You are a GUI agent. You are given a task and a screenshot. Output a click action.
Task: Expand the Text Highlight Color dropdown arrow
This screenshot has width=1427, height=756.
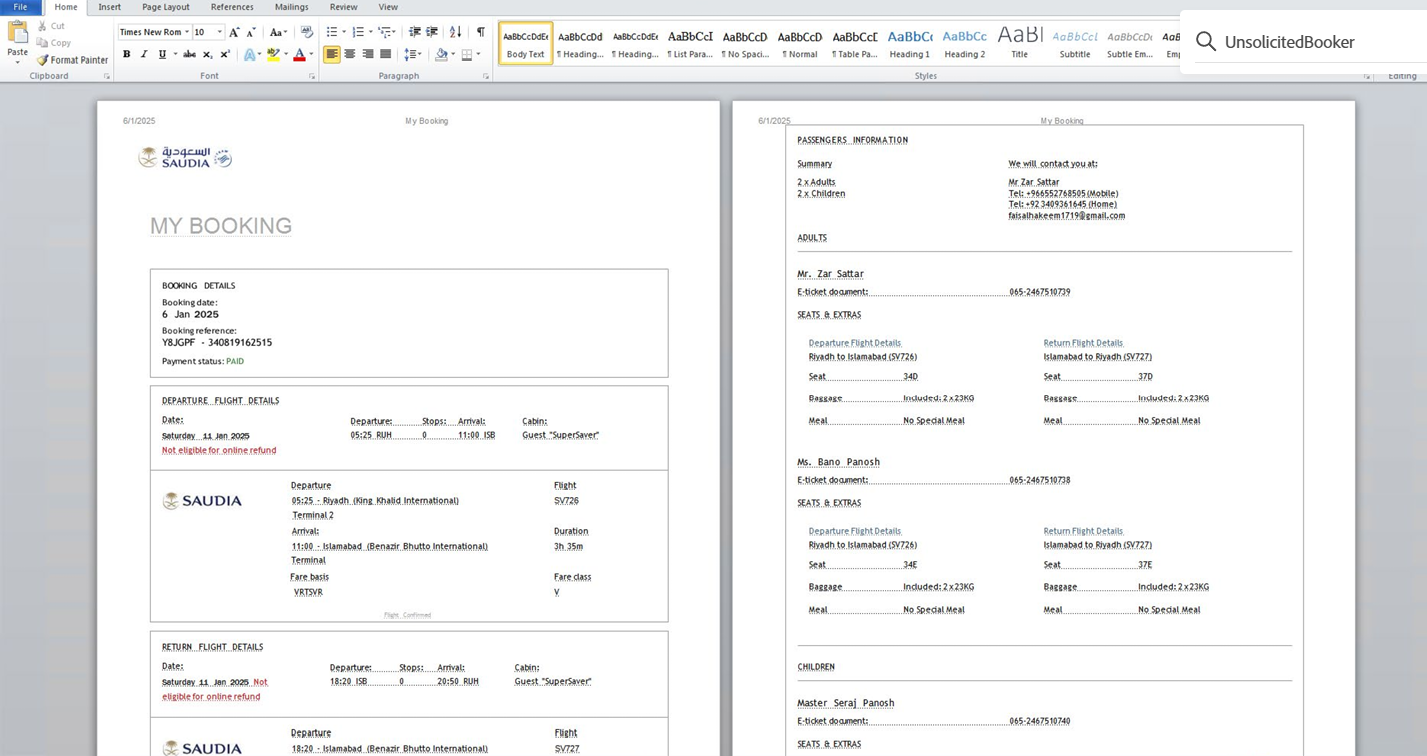[285, 54]
